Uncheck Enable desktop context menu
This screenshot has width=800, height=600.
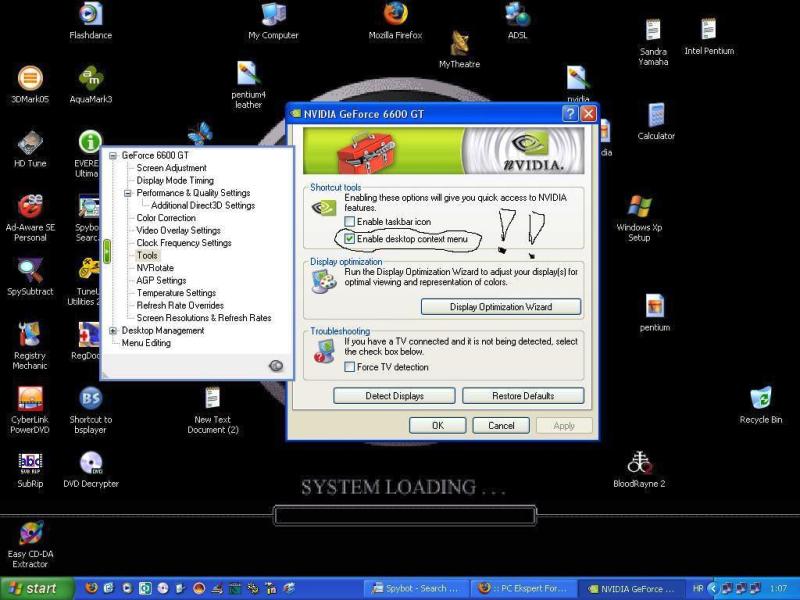(349, 239)
